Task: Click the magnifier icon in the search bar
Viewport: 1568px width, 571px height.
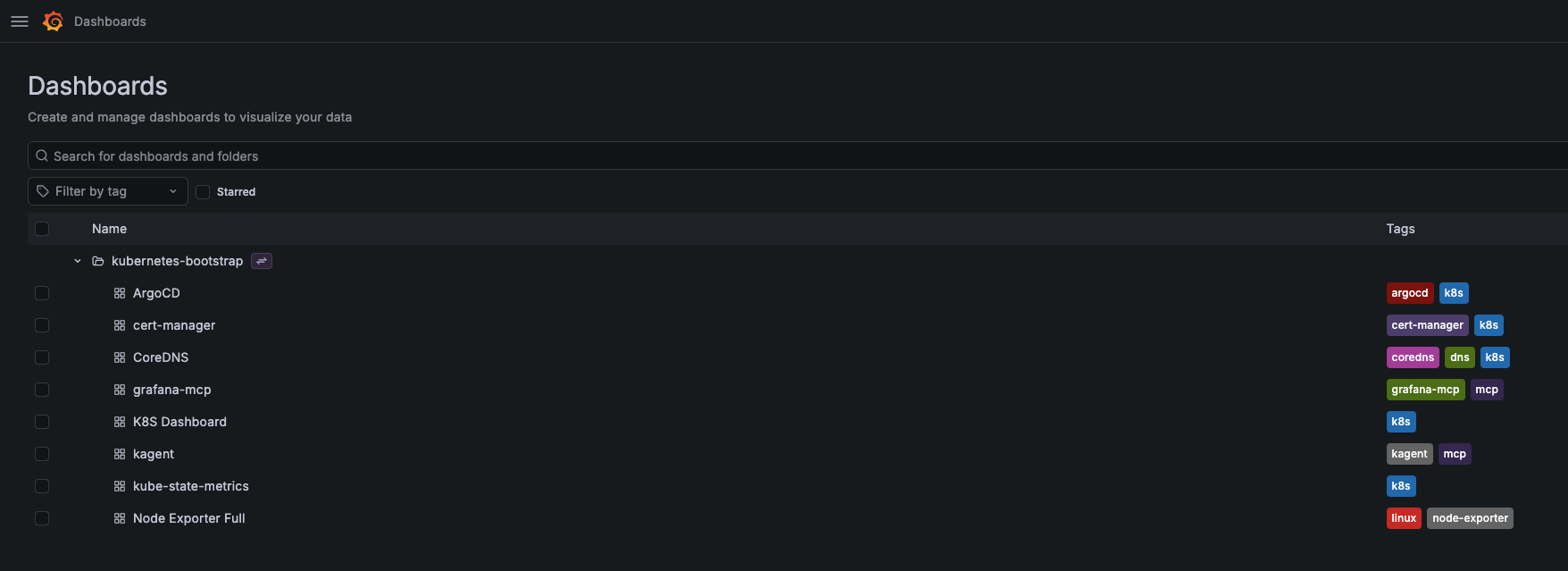Action: coord(42,155)
